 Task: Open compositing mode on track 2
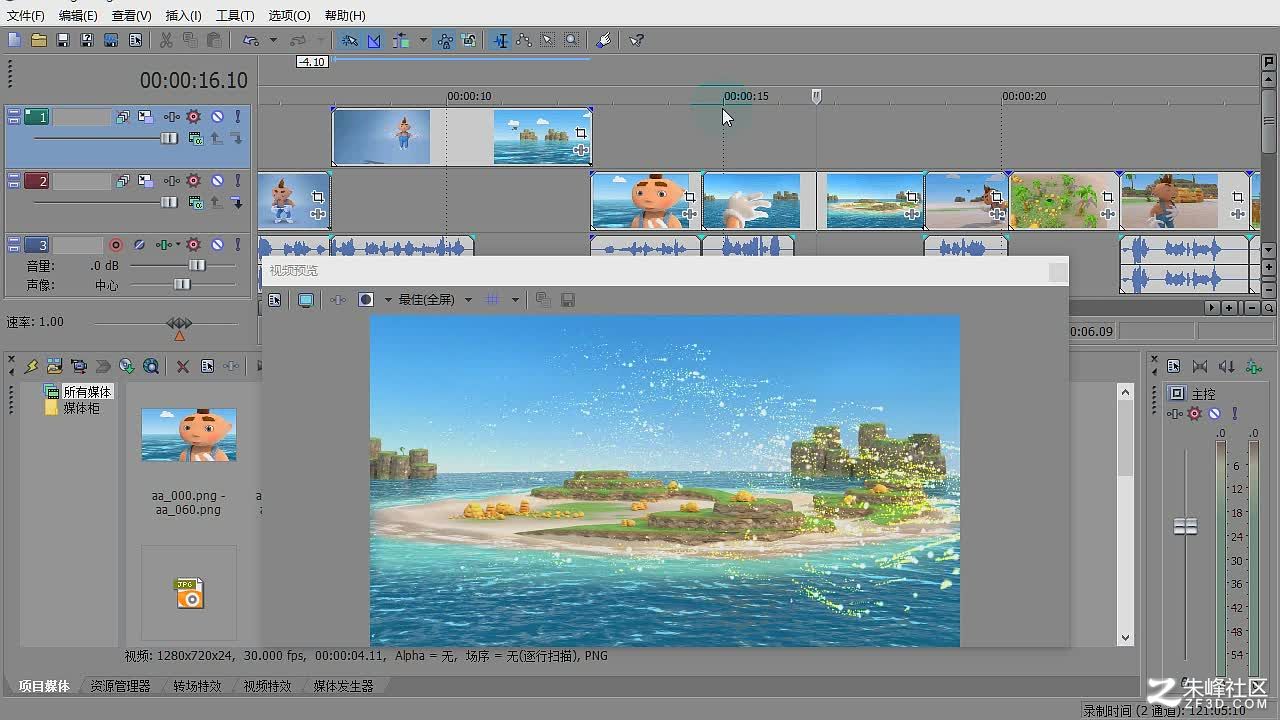pos(195,202)
